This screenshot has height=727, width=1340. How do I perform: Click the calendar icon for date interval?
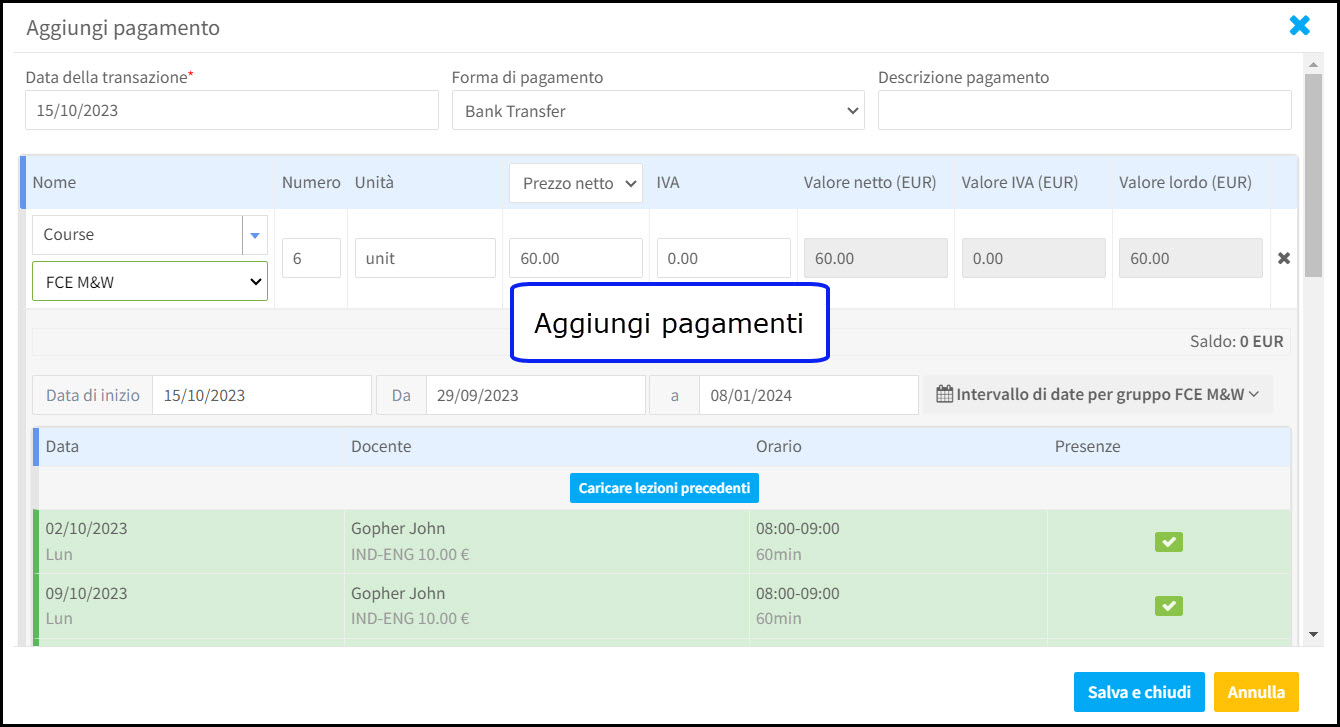click(x=944, y=394)
